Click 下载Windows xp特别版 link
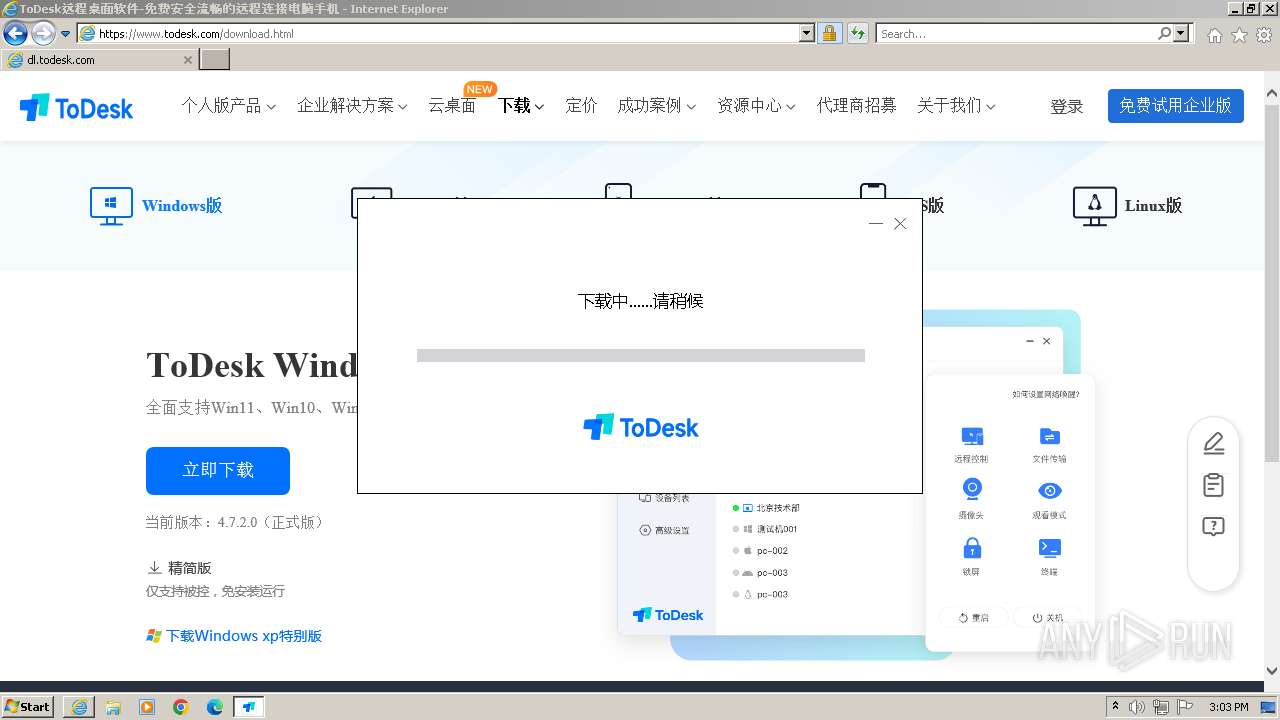The image size is (1280, 720). click(235, 636)
